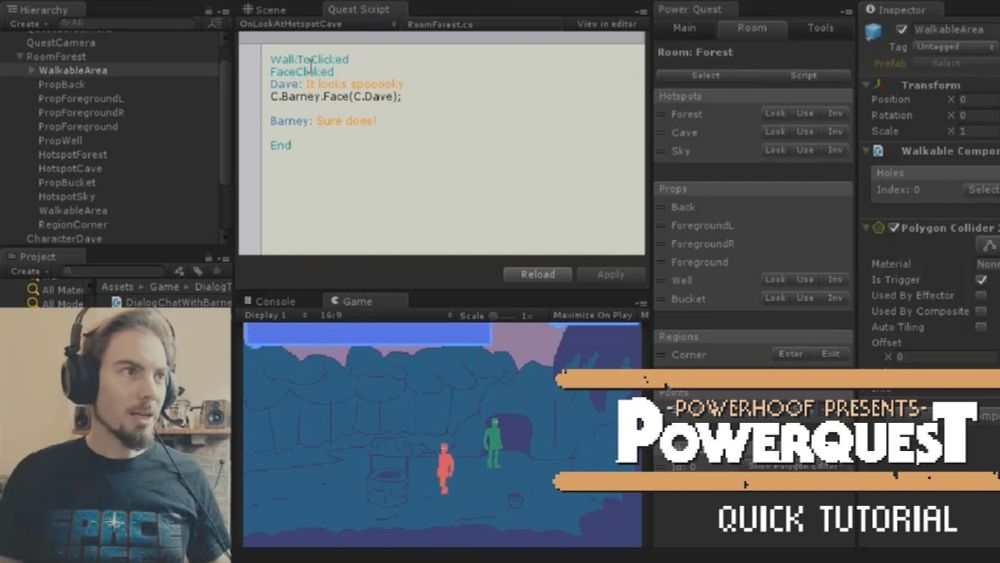Image resolution: width=1000 pixels, height=563 pixels.
Task: Open the Display 1 dropdown in Game view
Action: (276, 315)
